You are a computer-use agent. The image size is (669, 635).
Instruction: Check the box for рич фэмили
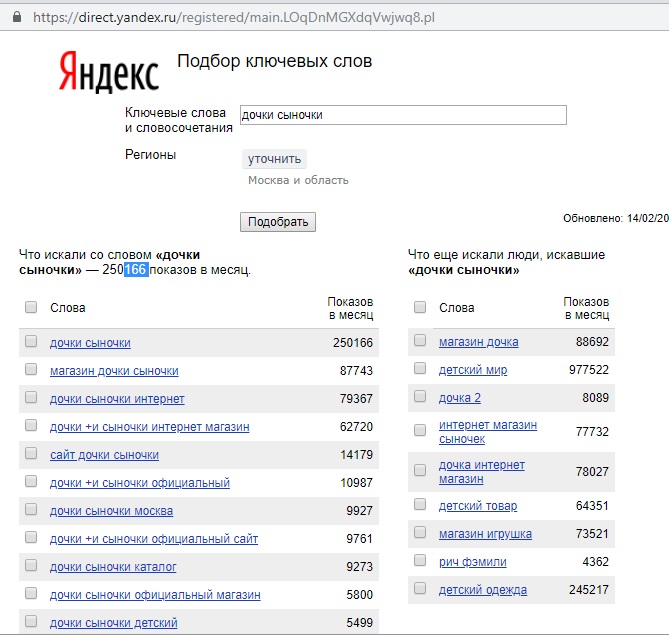[420, 560]
